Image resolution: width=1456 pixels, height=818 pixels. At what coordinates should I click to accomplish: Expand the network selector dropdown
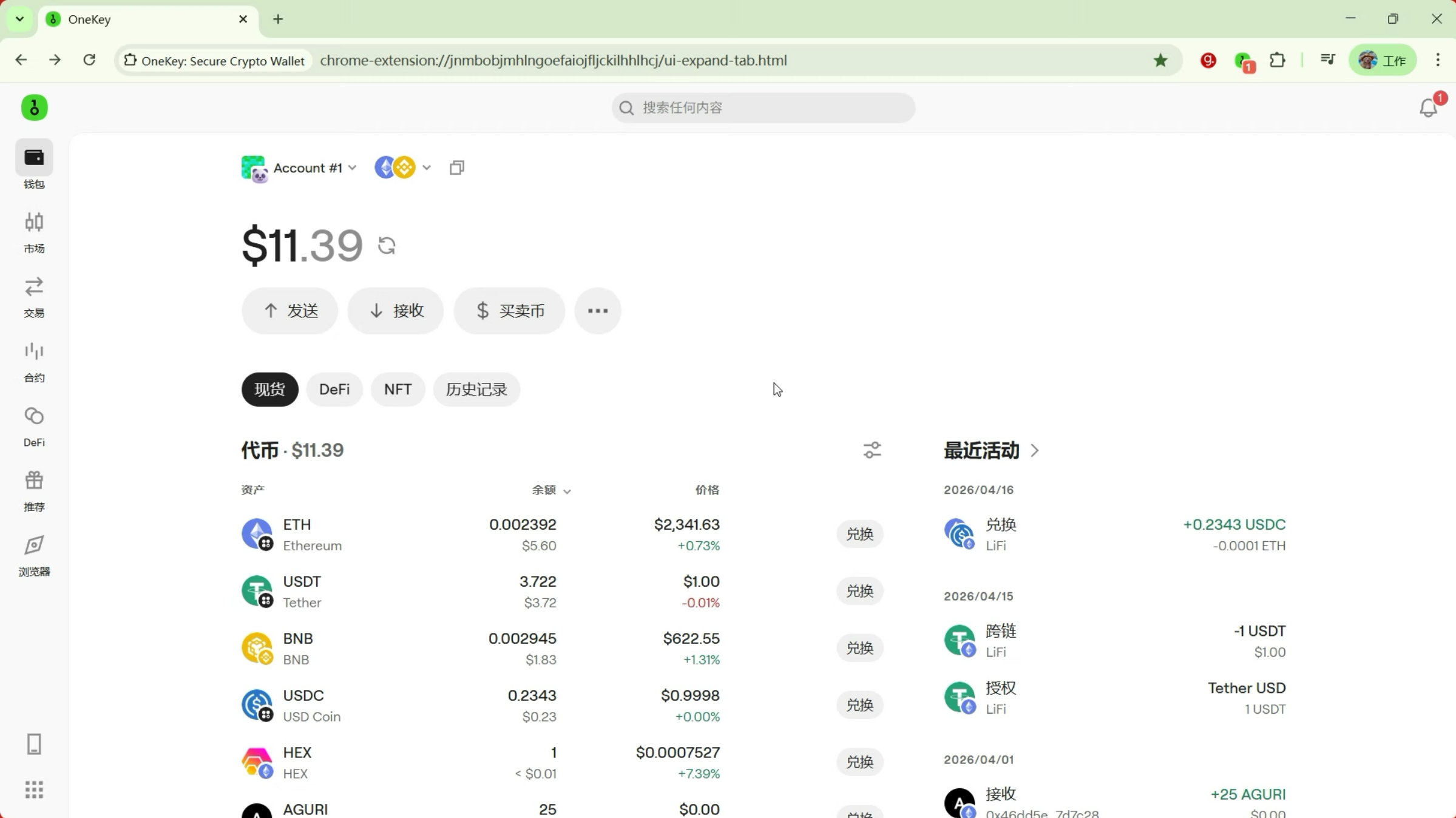click(403, 167)
